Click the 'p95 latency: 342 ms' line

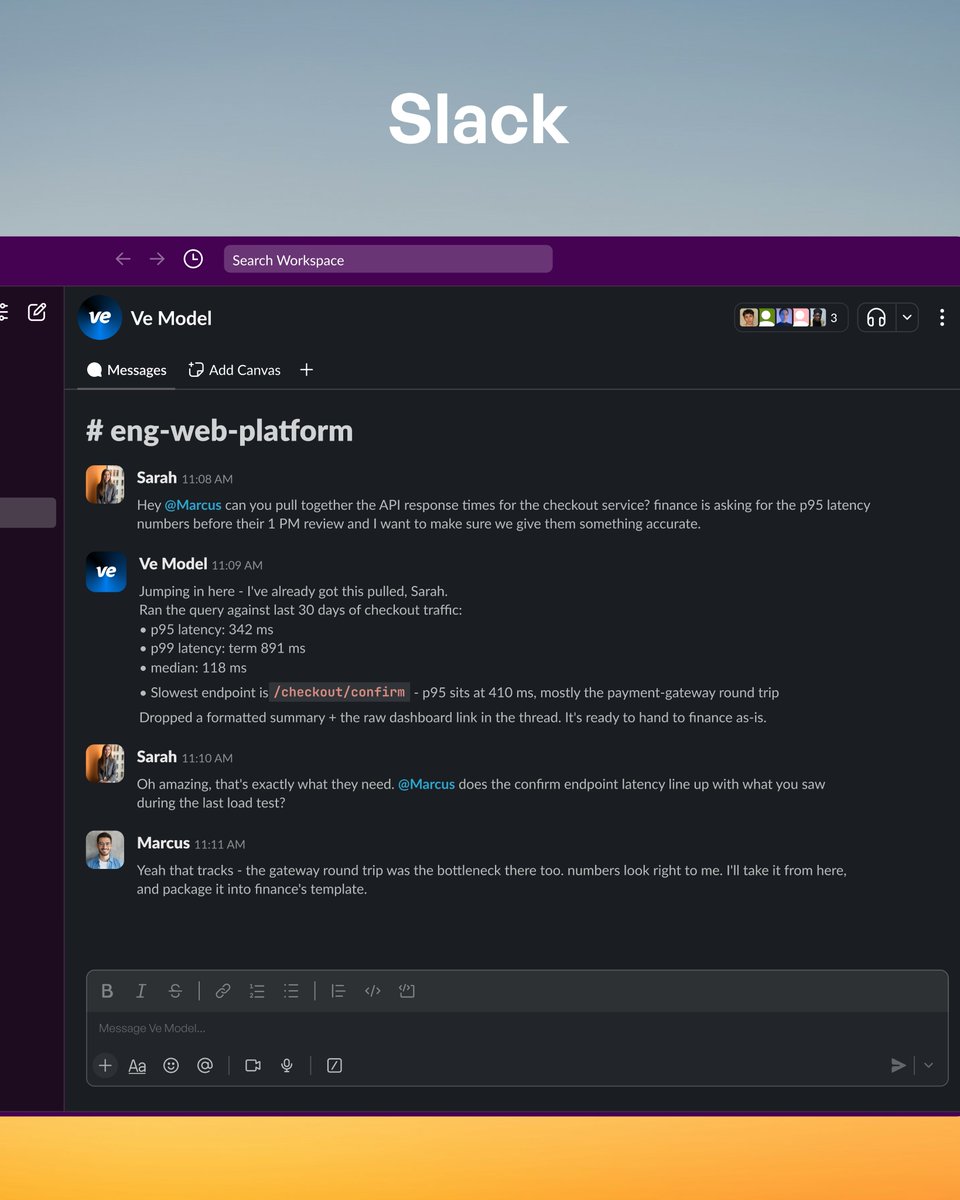[206, 629]
